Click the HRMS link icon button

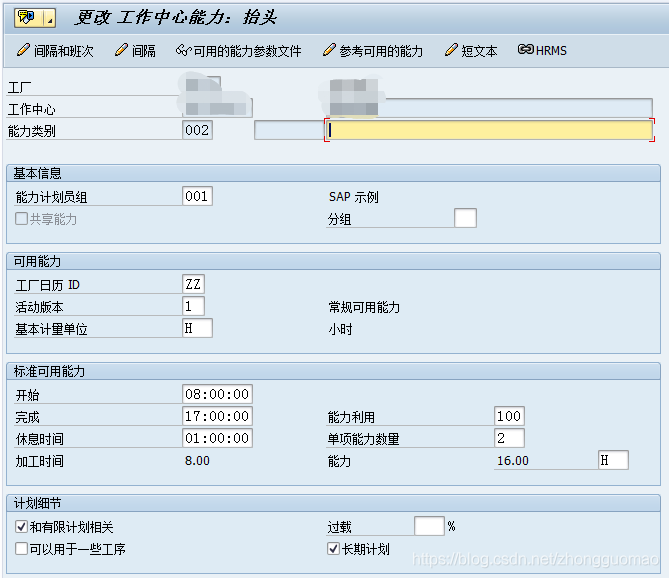tap(542, 50)
